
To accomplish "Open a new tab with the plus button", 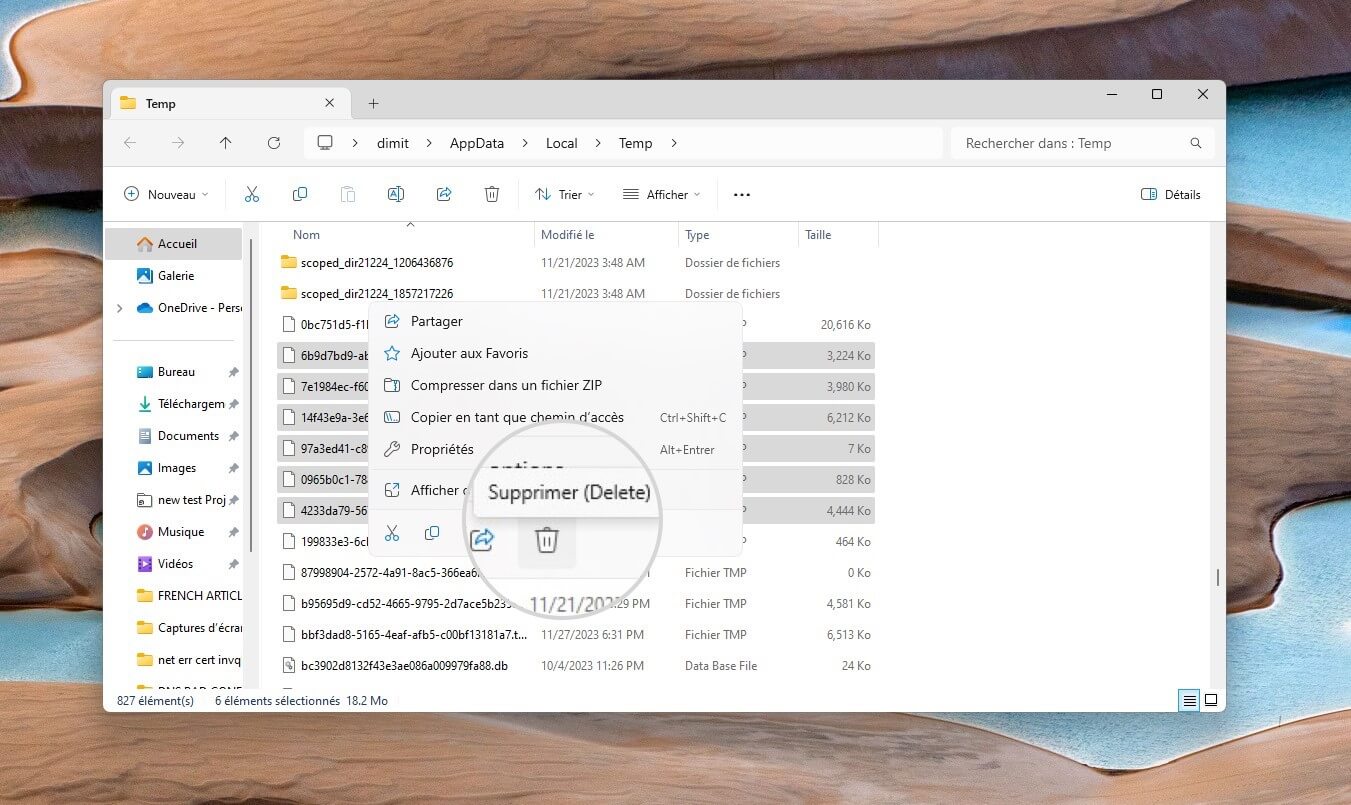I will 373,103.
